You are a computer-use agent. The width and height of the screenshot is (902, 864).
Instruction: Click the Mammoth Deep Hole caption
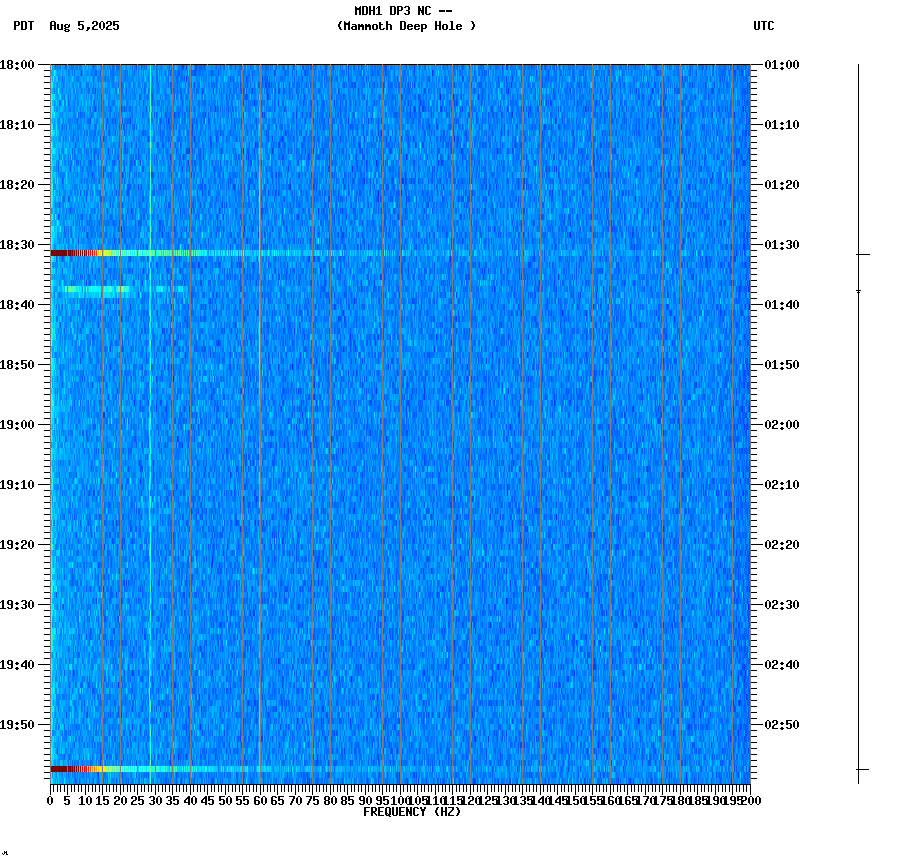[x=406, y=27]
